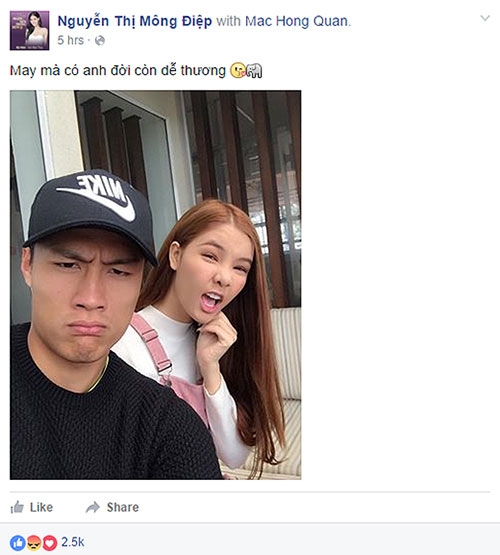Image resolution: width=500 pixels, height=555 pixels.
Task: Click the angry face reaction icon
Action: tap(34, 543)
